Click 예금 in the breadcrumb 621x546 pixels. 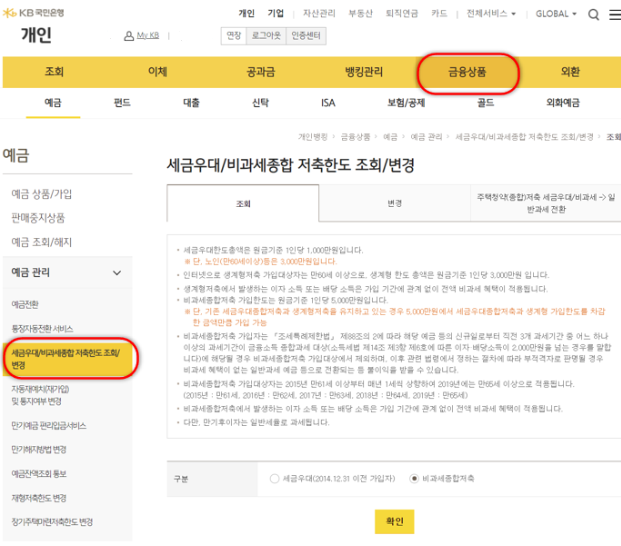390,137
